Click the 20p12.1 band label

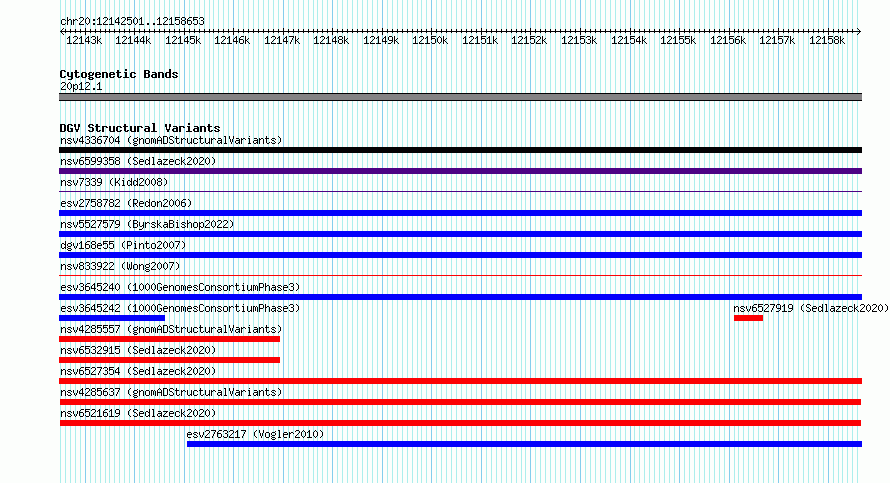(x=81, y=86)
